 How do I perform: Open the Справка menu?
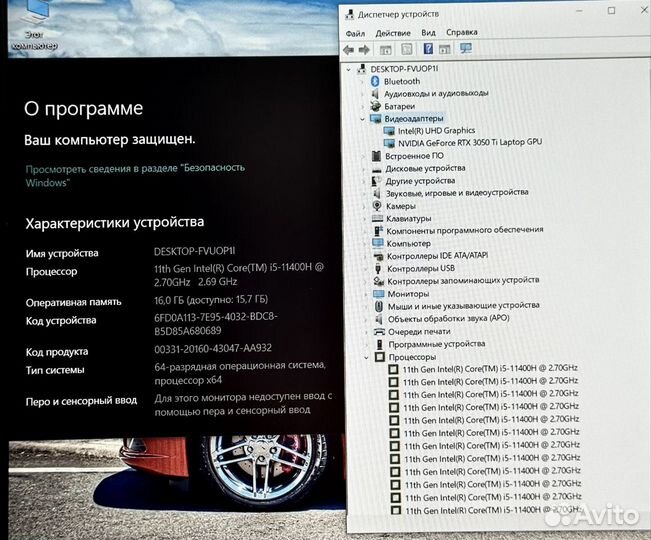[462, 32]
